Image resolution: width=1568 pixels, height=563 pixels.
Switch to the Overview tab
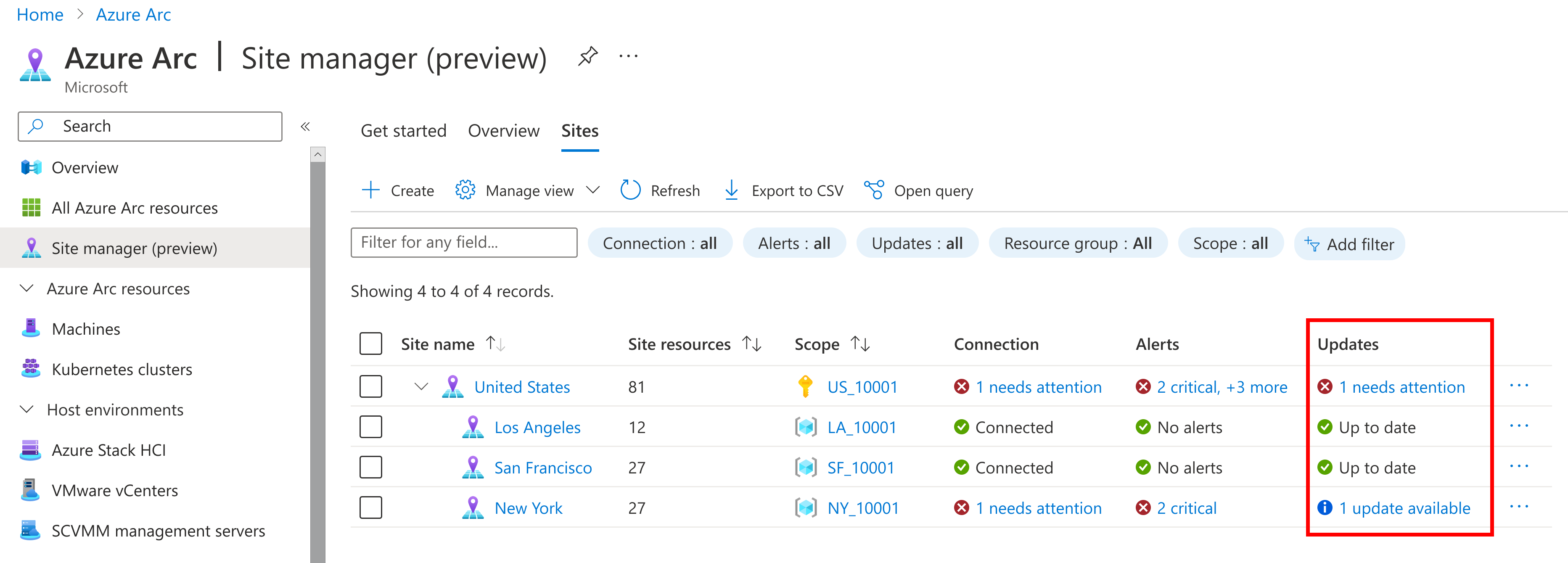503,131
